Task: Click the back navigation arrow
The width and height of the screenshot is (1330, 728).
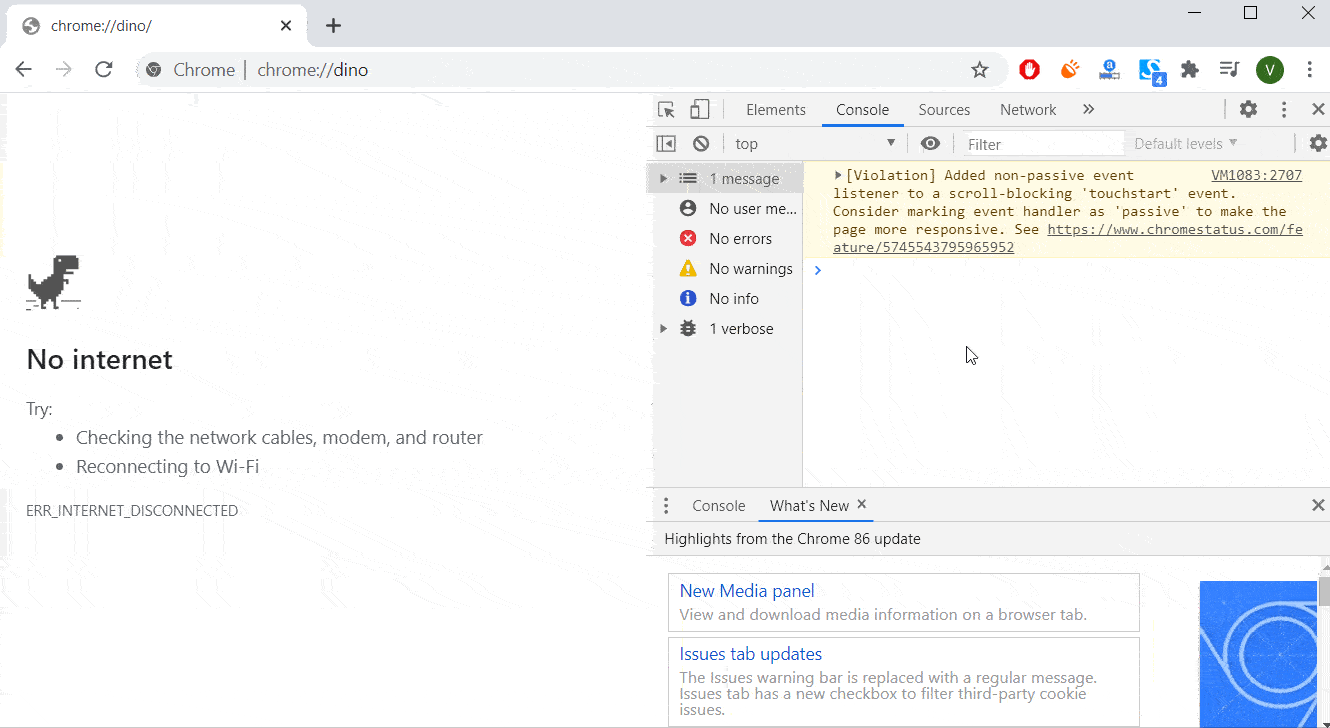Action: tap(24, 69)
